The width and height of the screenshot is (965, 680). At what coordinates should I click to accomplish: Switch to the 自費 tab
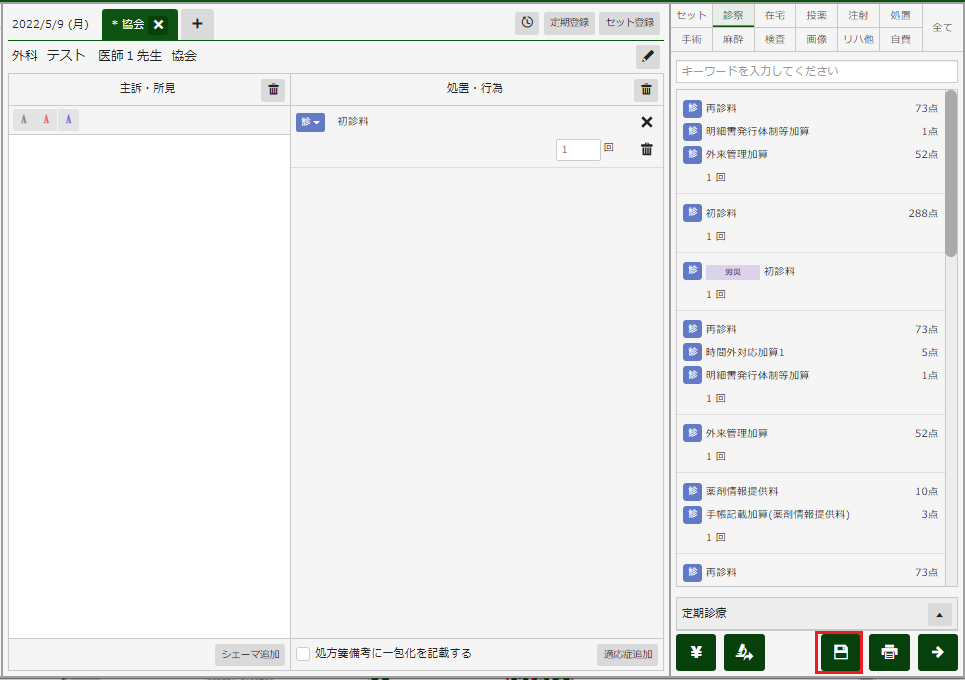tap(900, 39)
